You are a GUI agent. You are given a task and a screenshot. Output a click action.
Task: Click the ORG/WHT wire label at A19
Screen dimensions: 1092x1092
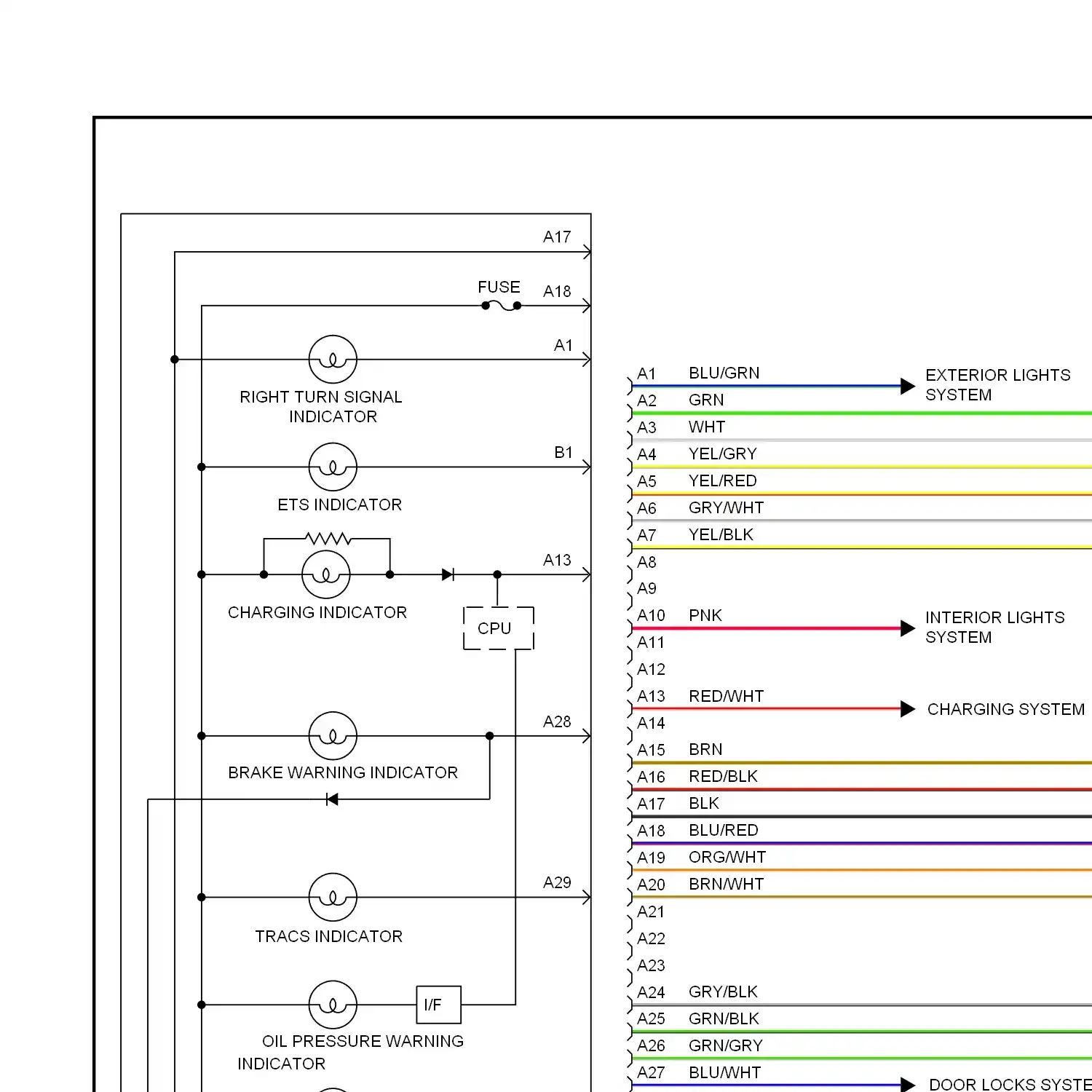pos(727,857)
